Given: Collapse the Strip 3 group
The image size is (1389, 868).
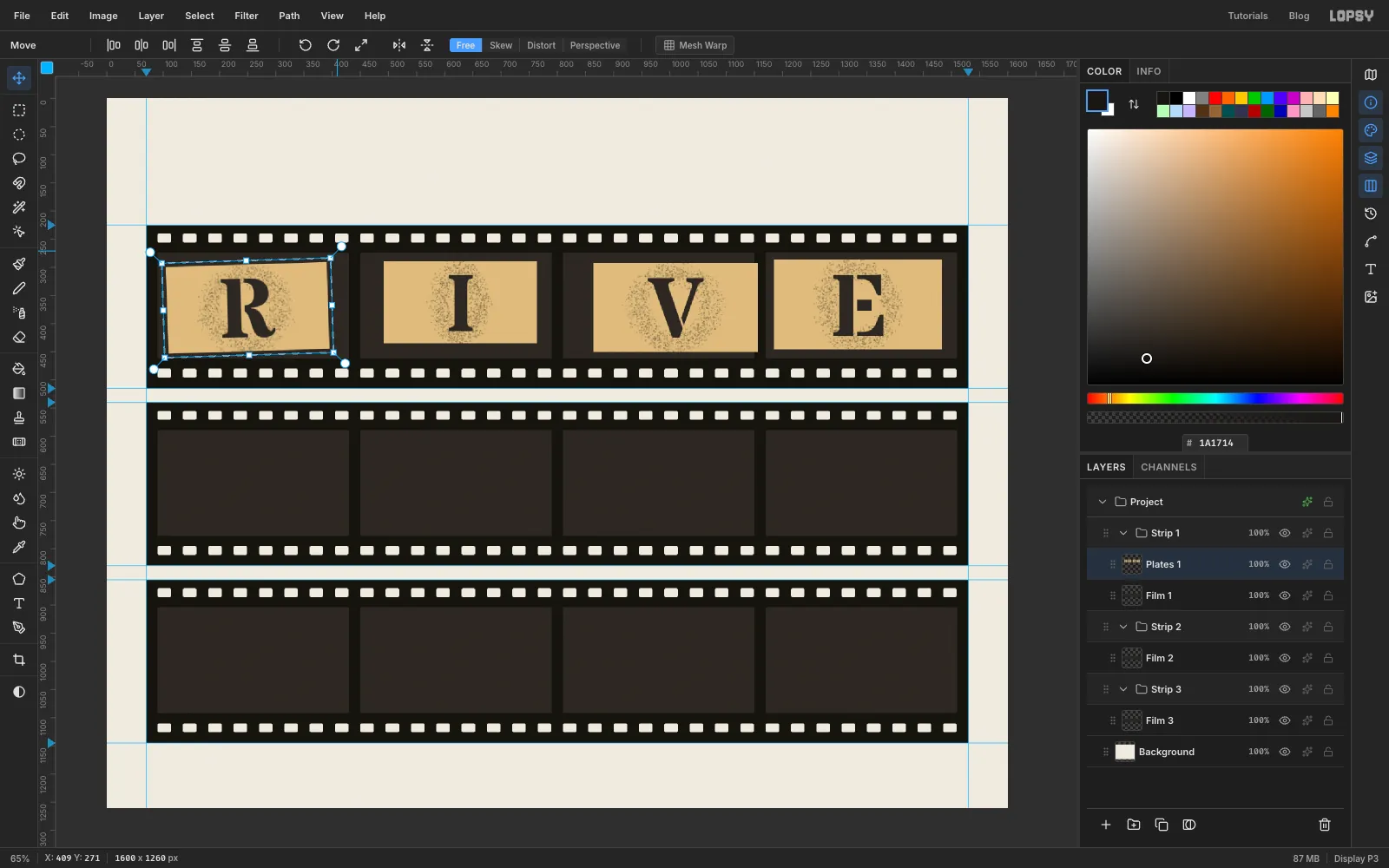Looking at the screenshot, I should [1123, 689].
